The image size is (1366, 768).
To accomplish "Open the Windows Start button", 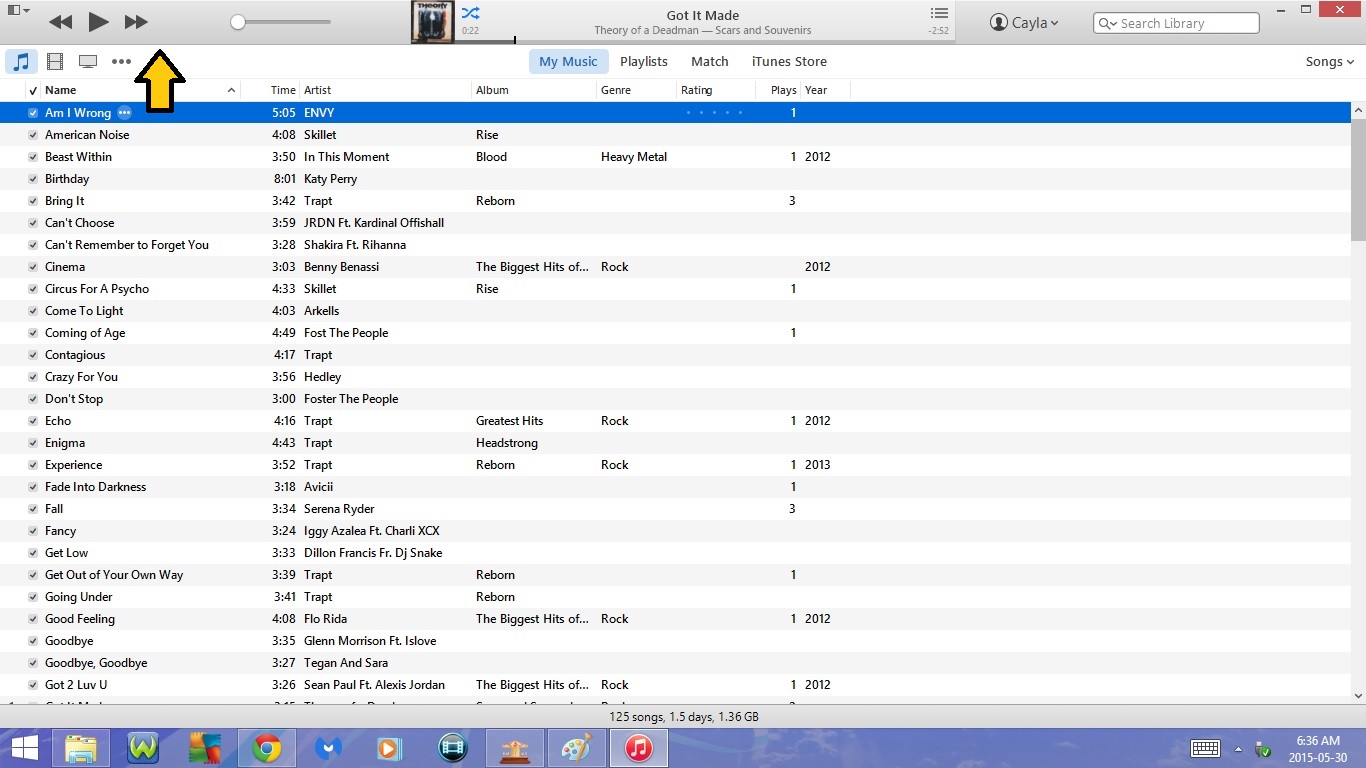I will point(24,748).
